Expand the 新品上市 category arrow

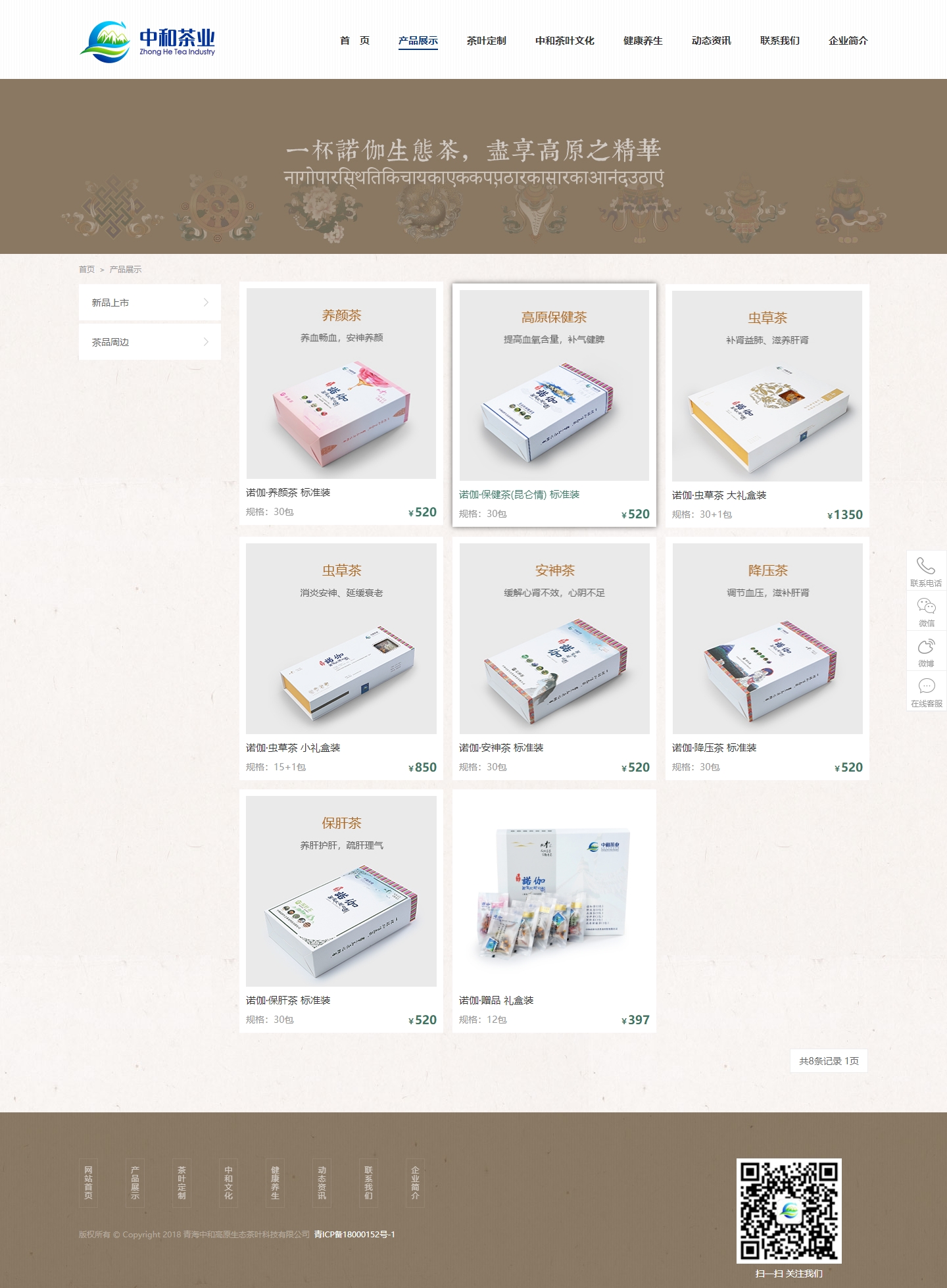(206, 303)
